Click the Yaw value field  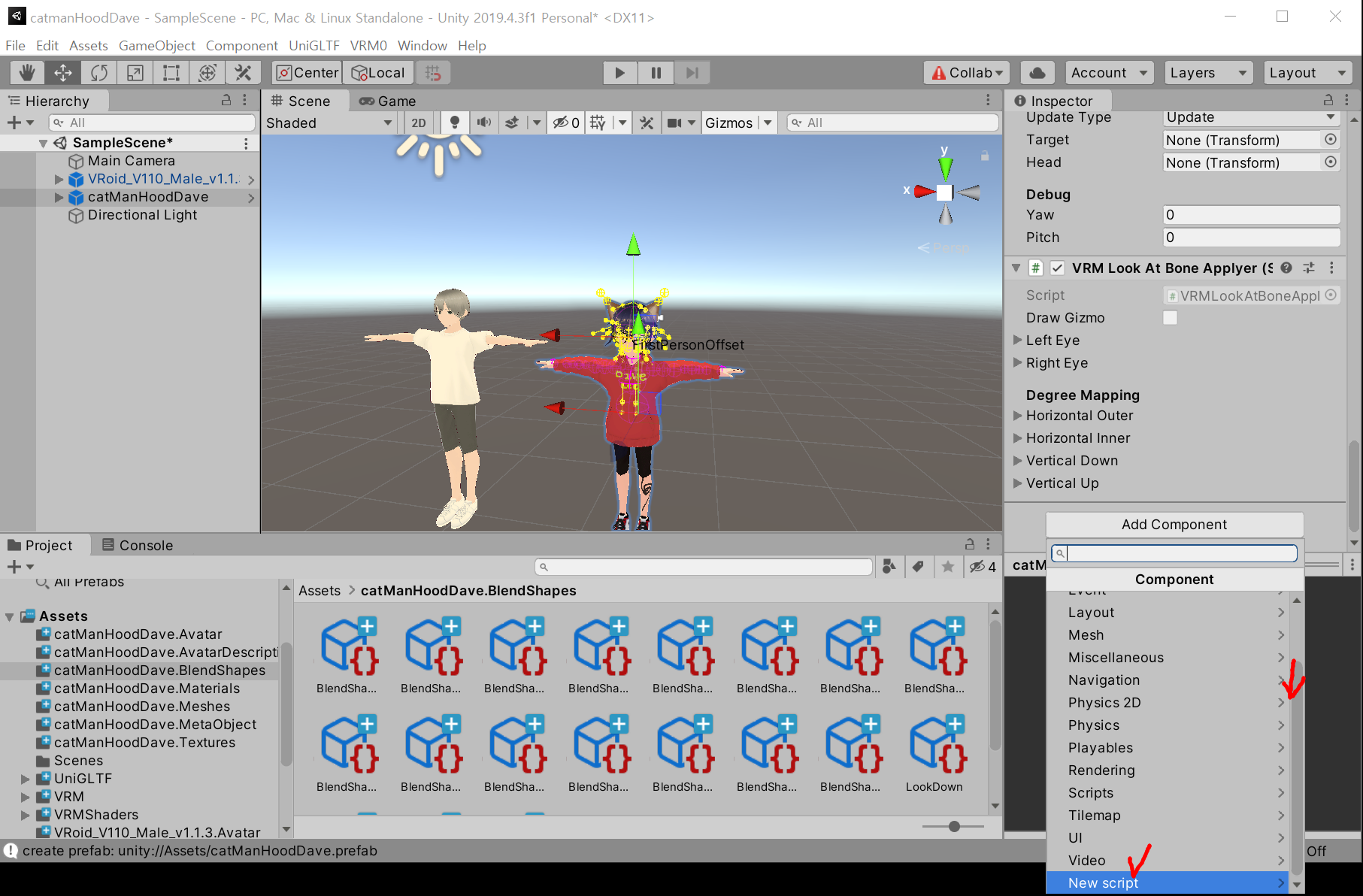coord(1251,215)
